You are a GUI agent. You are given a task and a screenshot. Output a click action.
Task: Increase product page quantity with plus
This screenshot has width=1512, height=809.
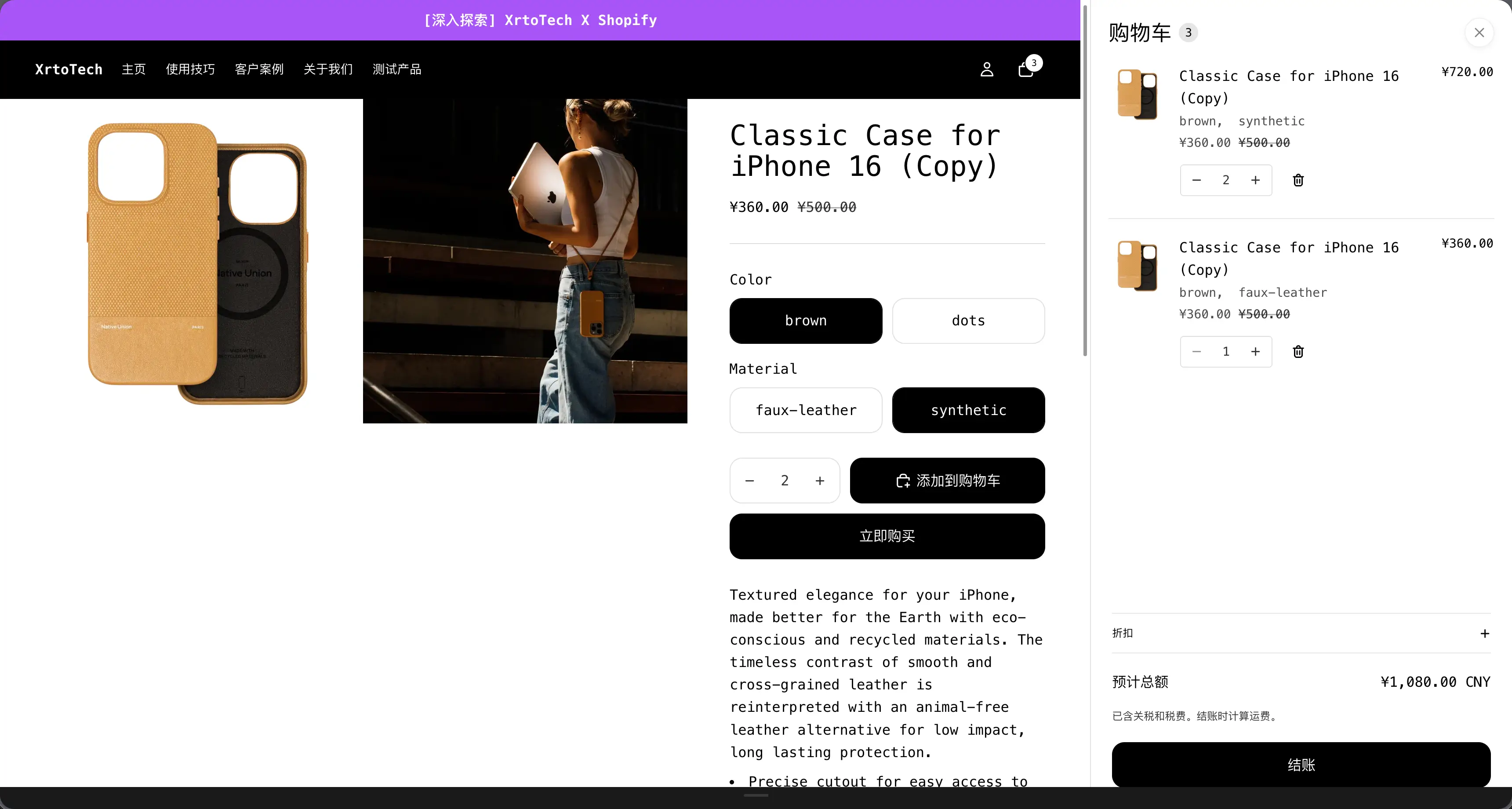[x=820, y=481]
